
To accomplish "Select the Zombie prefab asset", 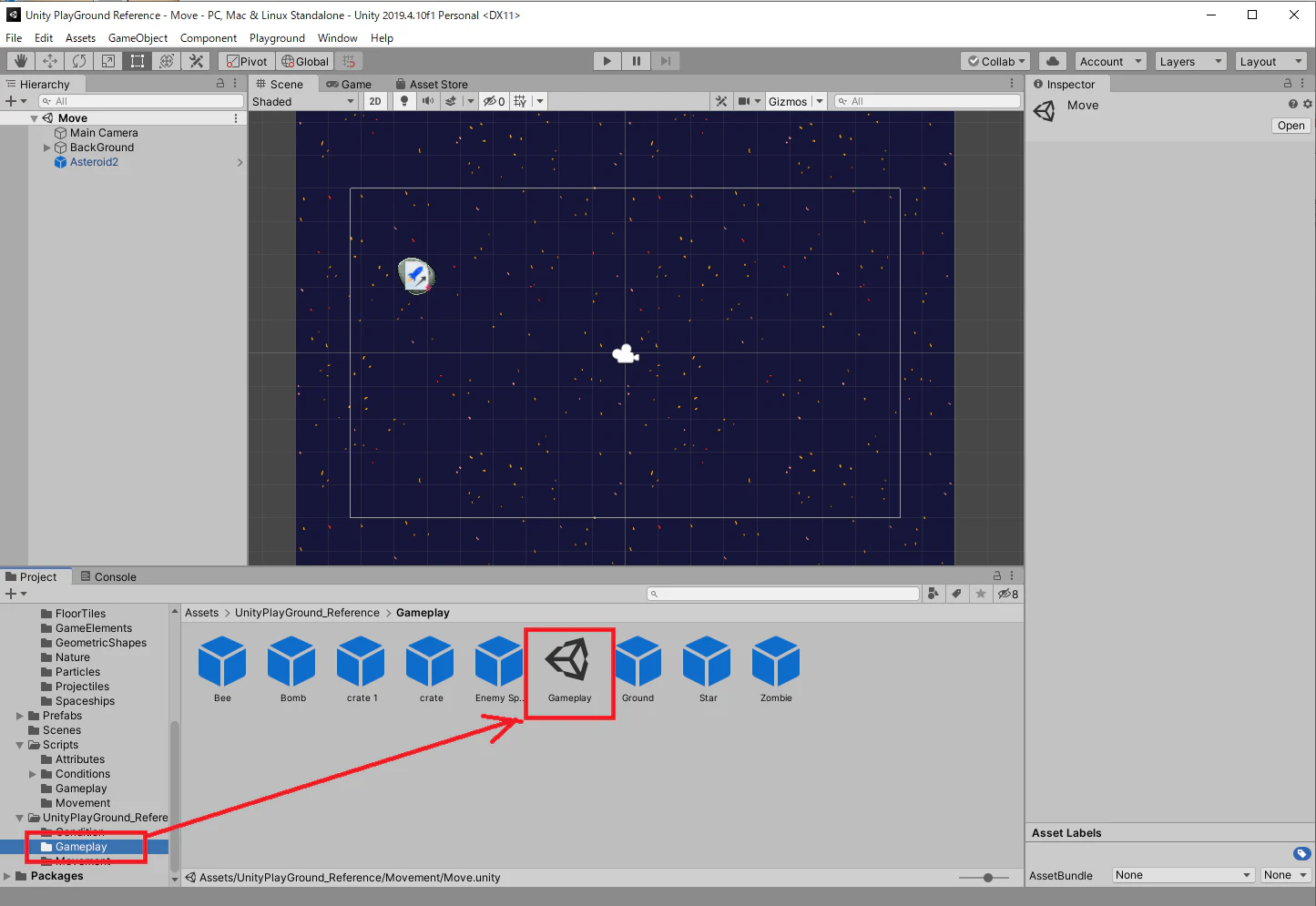I will click(776, 671).
